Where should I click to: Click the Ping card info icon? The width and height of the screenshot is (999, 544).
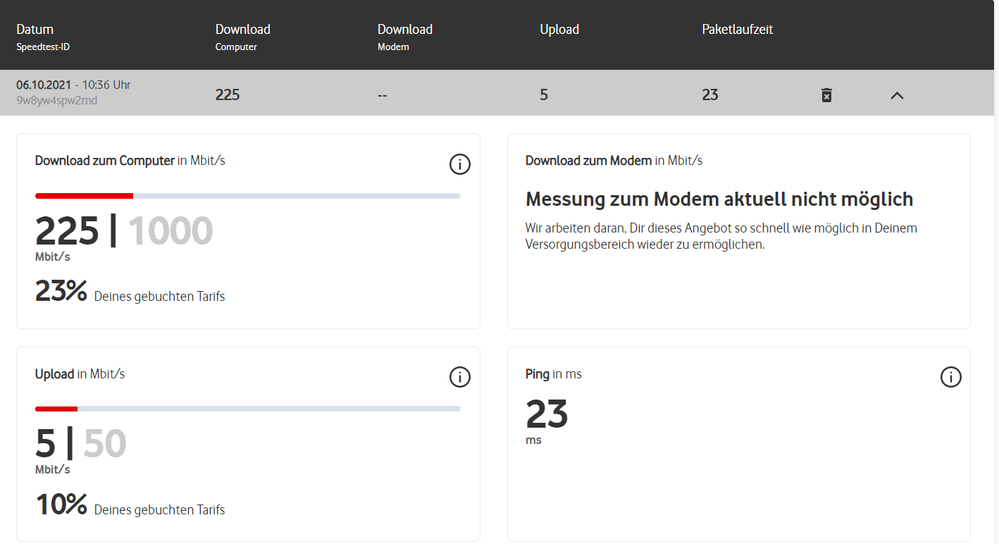point(951,377)
